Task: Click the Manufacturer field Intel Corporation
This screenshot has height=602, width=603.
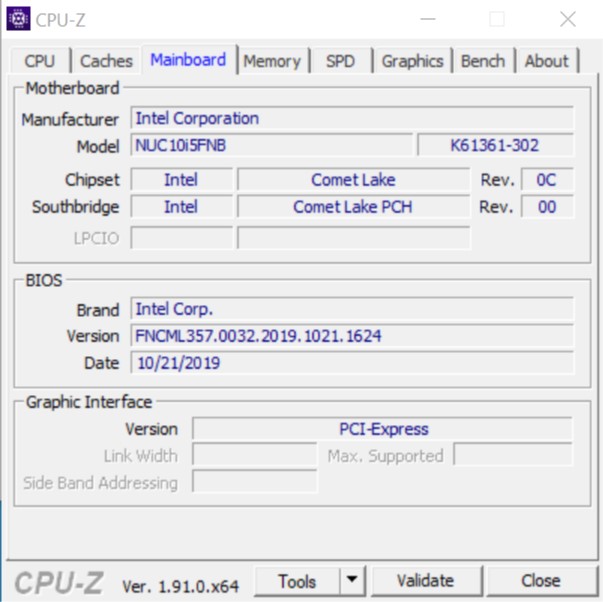Action: point(352,118)
